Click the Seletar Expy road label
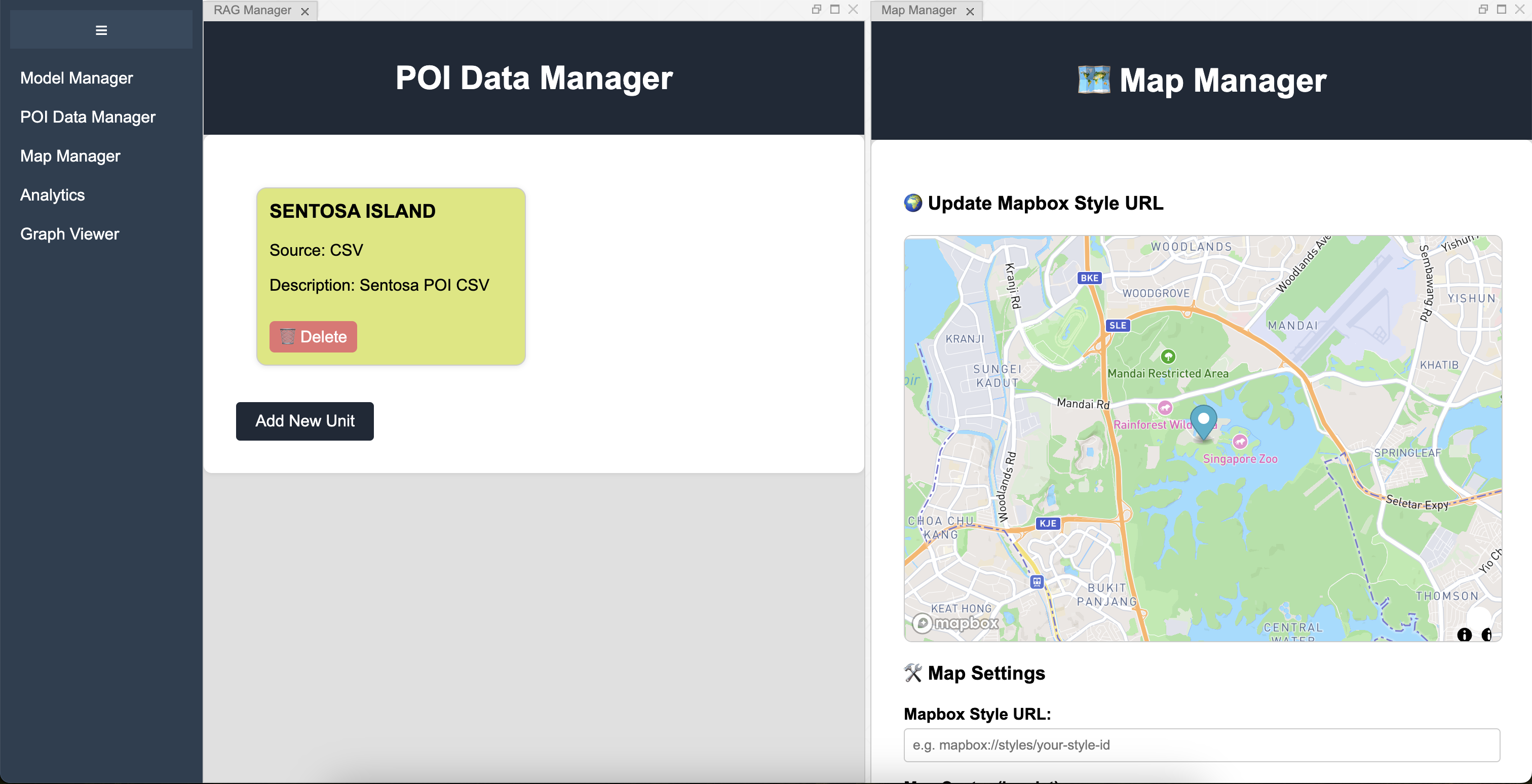Viewport: 1532px width, 784px height. [x=1417, y=503]
